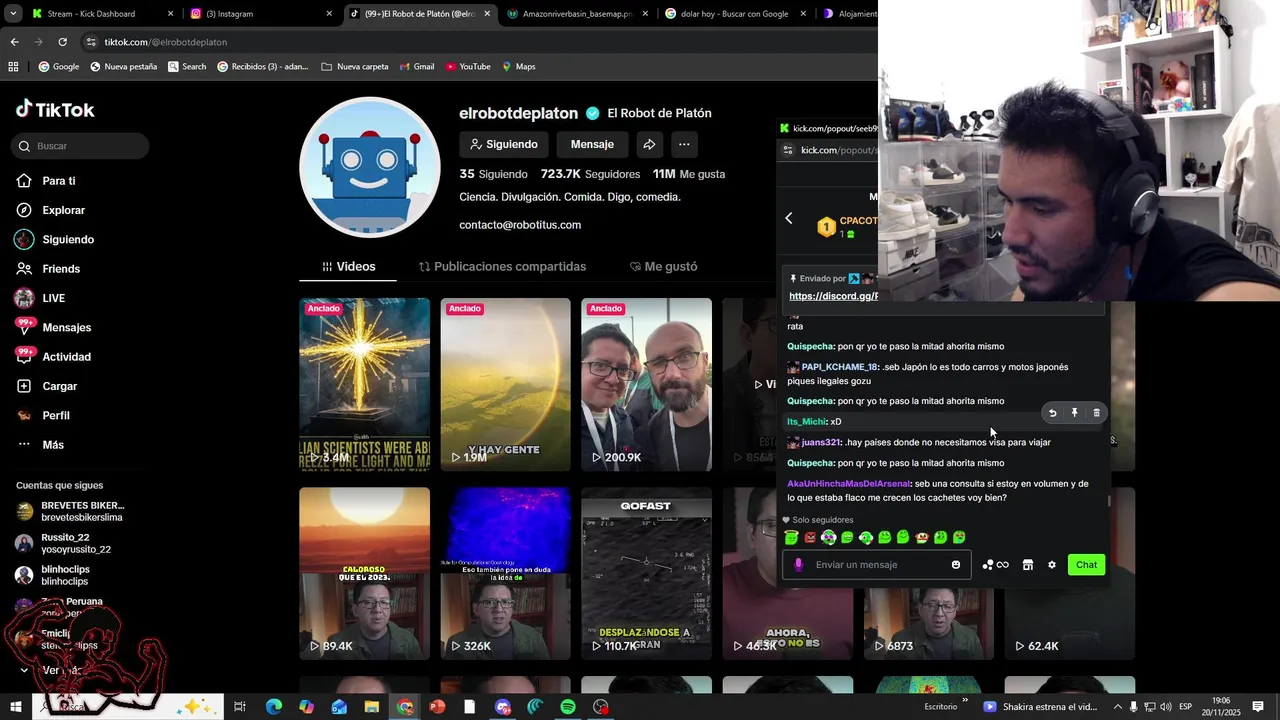Switch to Publicaciones compartidas tab
The image size is (1280, 720).
[x=502, y=267]
